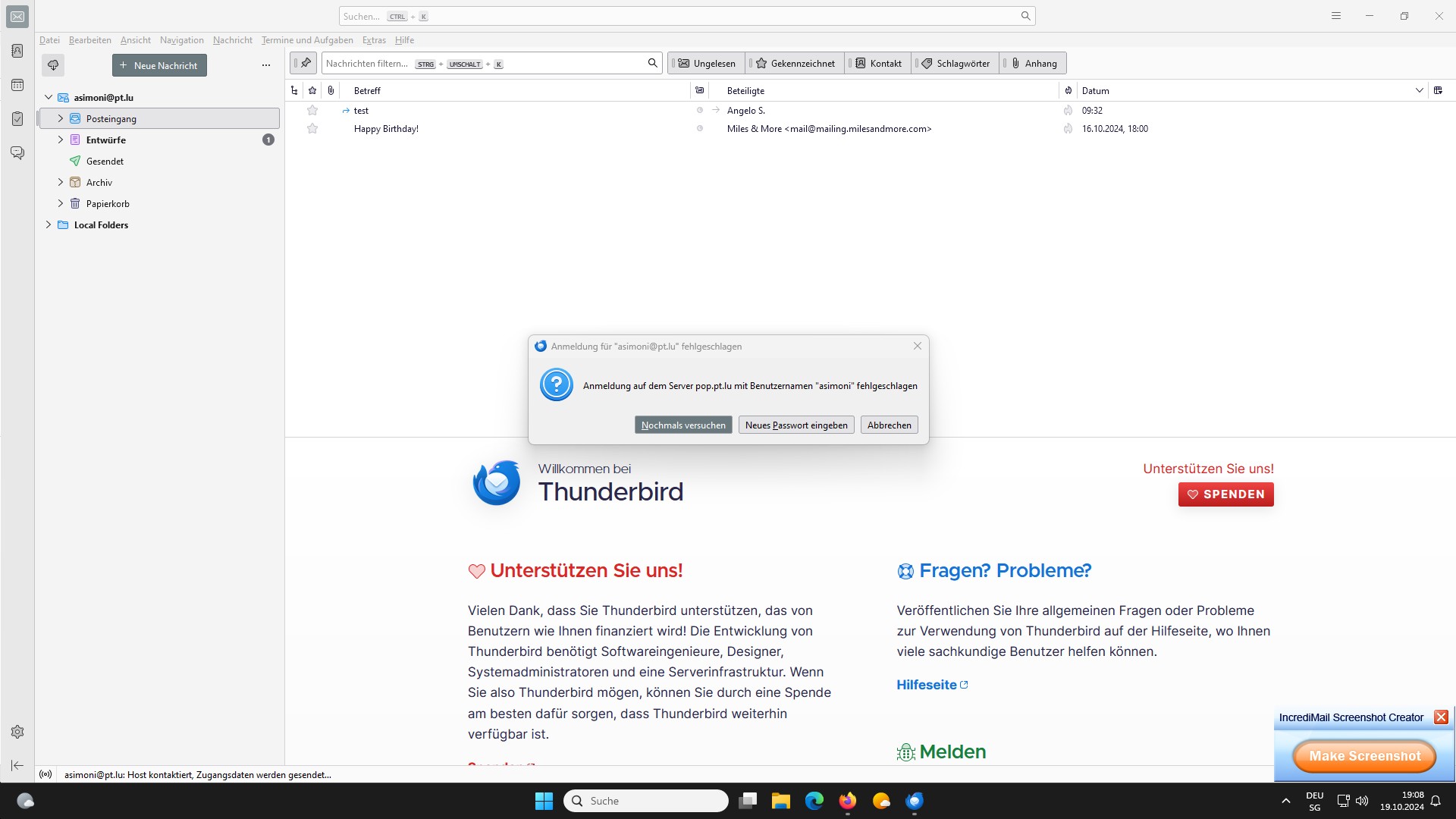The width and height of the screenshot is (1456, 819).
Task: Open the Extras menu
Action: click(x=374, y=40)
